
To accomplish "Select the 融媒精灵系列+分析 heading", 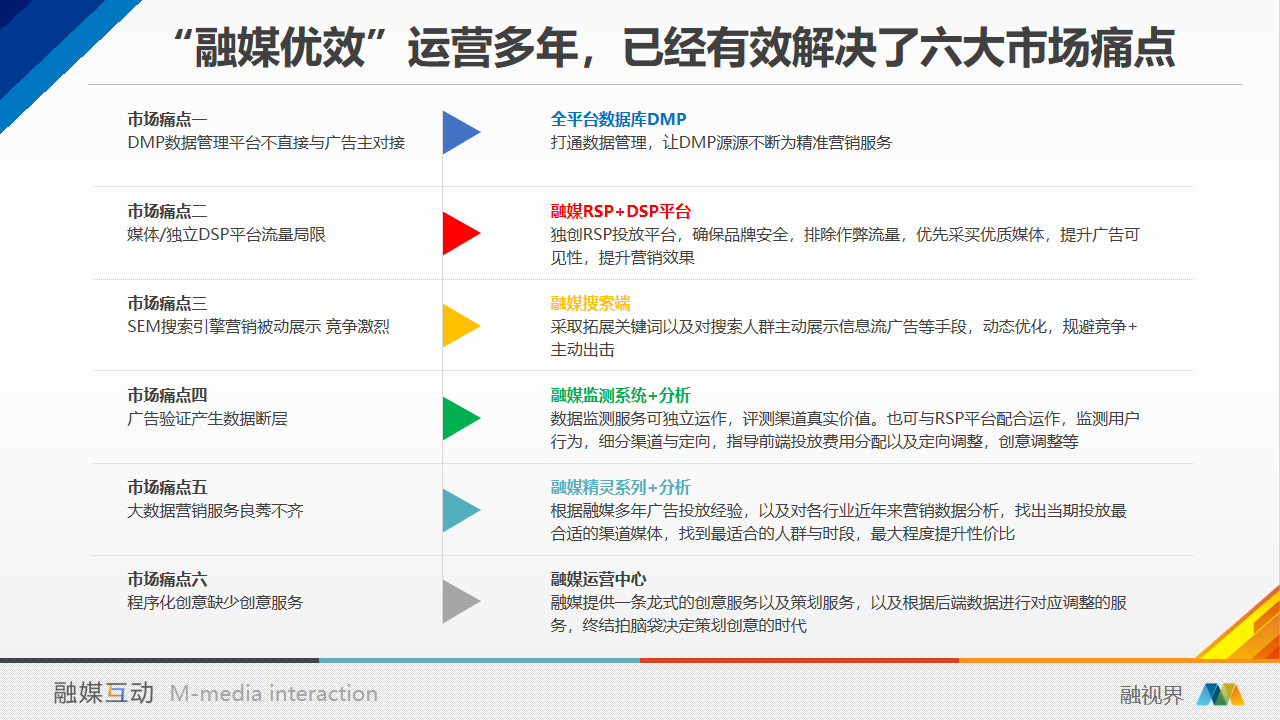I will click(620, 487).
